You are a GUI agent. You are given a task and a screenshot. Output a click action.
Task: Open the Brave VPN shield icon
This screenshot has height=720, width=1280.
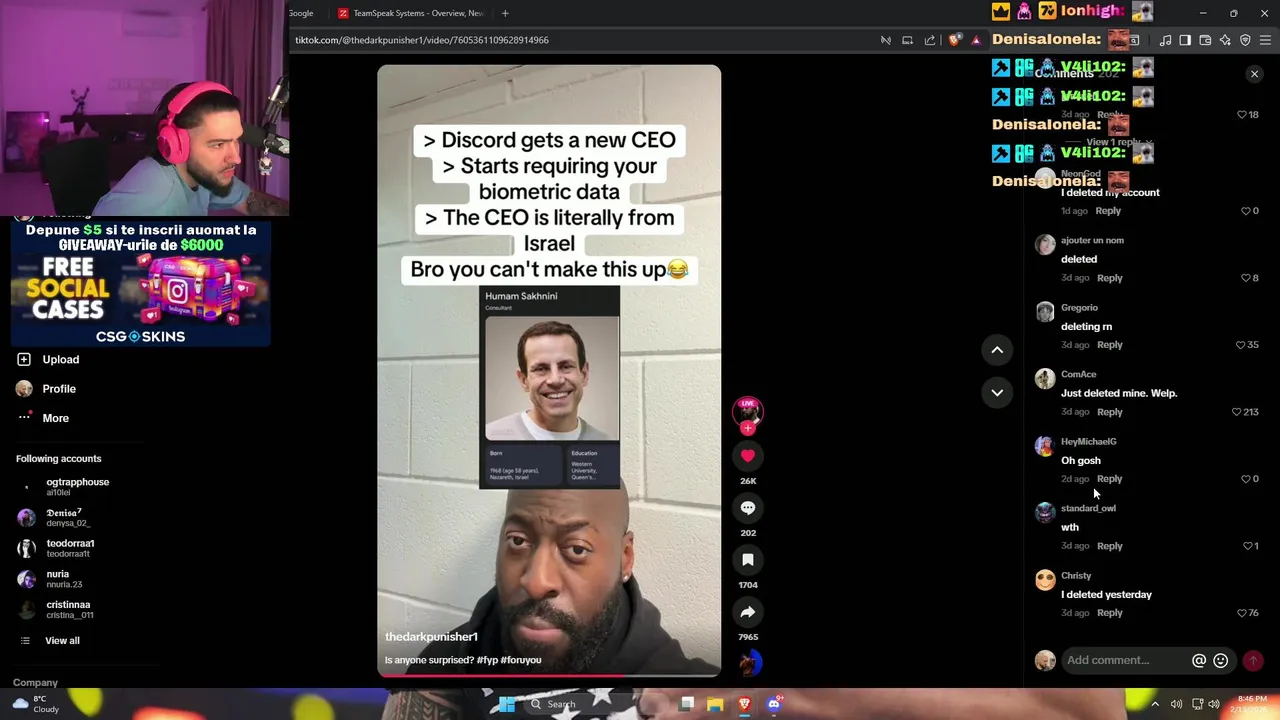1245,40
